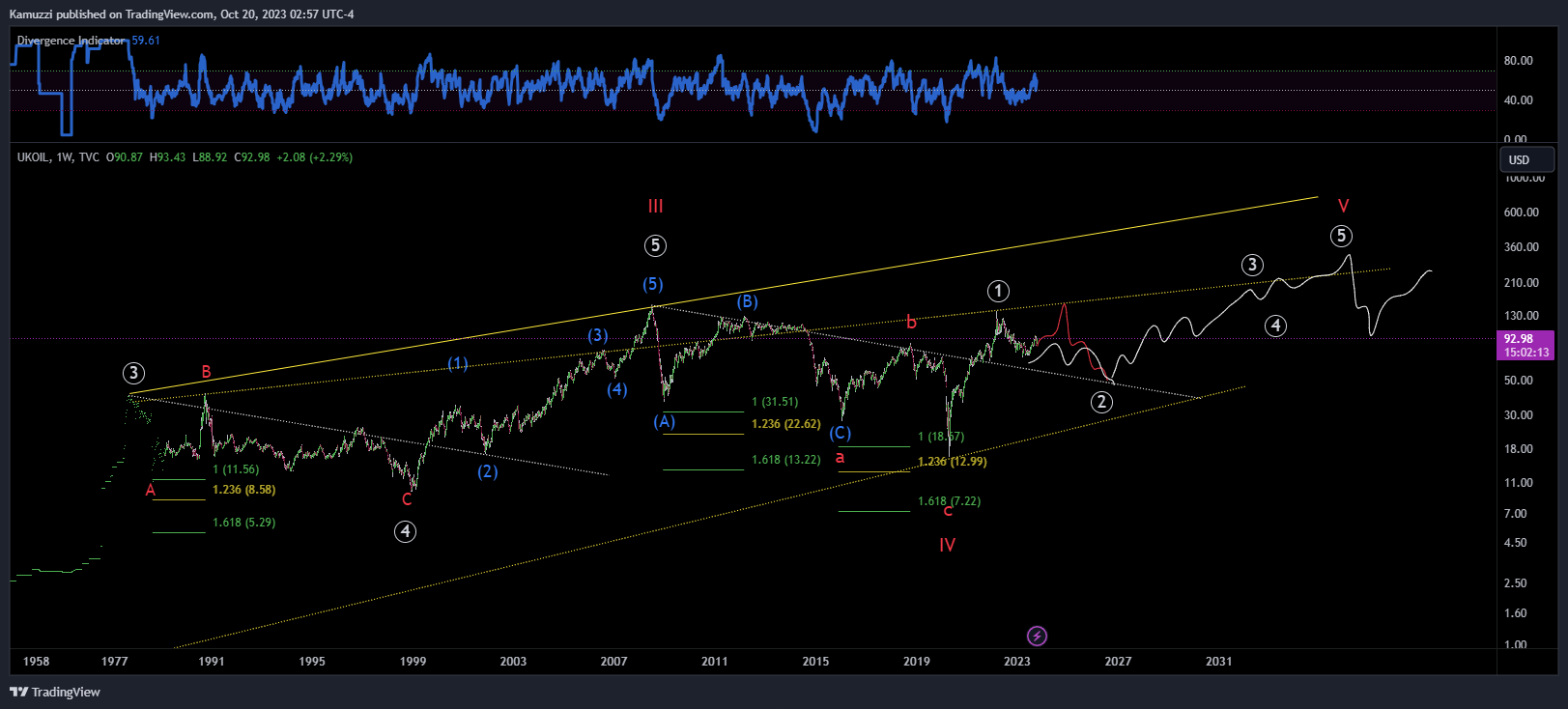1568x709 pixels.
Task: Select the circled 2 wave label
Action: point(1101,402)
